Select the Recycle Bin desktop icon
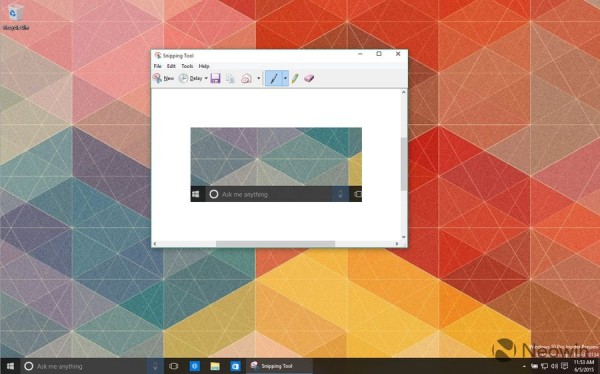Screen dimensions: 600x374 point(15,17)
